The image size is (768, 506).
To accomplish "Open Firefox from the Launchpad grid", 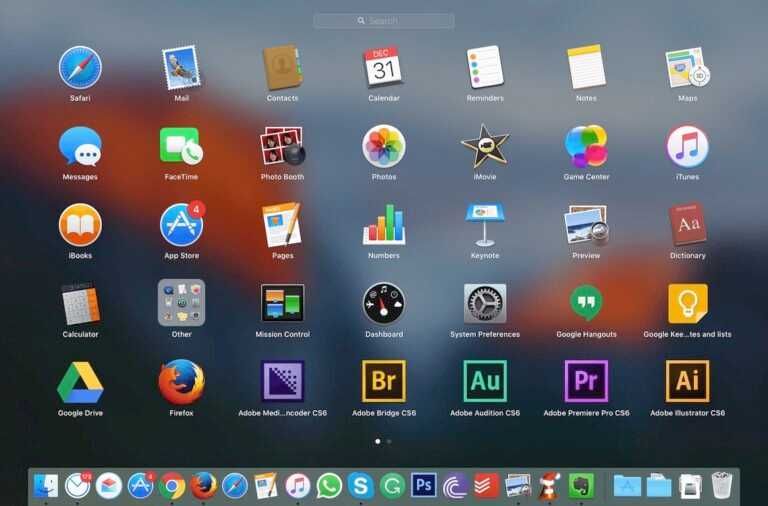I will tap(181, 382).
